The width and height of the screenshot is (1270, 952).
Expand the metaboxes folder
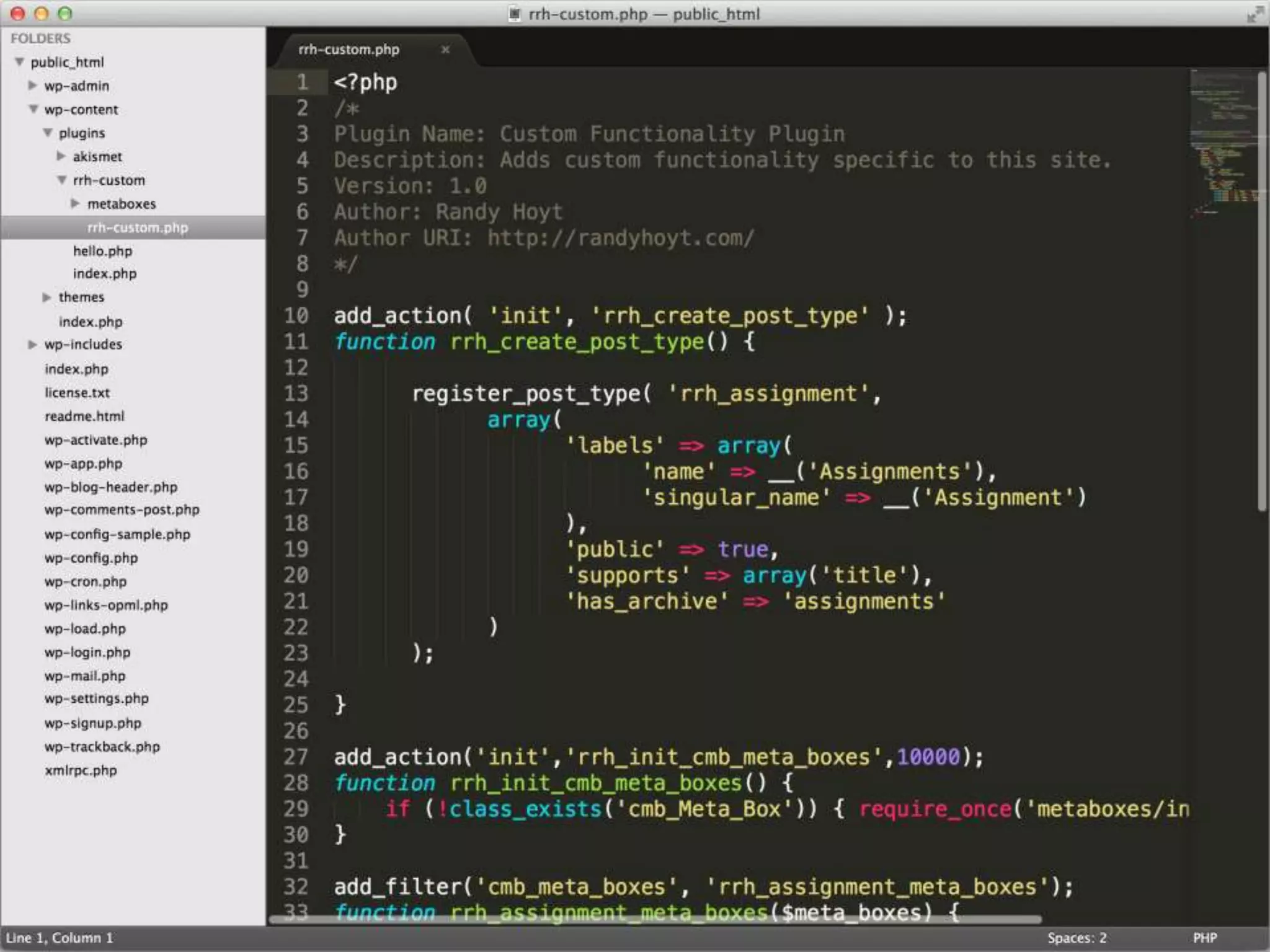click(x=76, y=203)
